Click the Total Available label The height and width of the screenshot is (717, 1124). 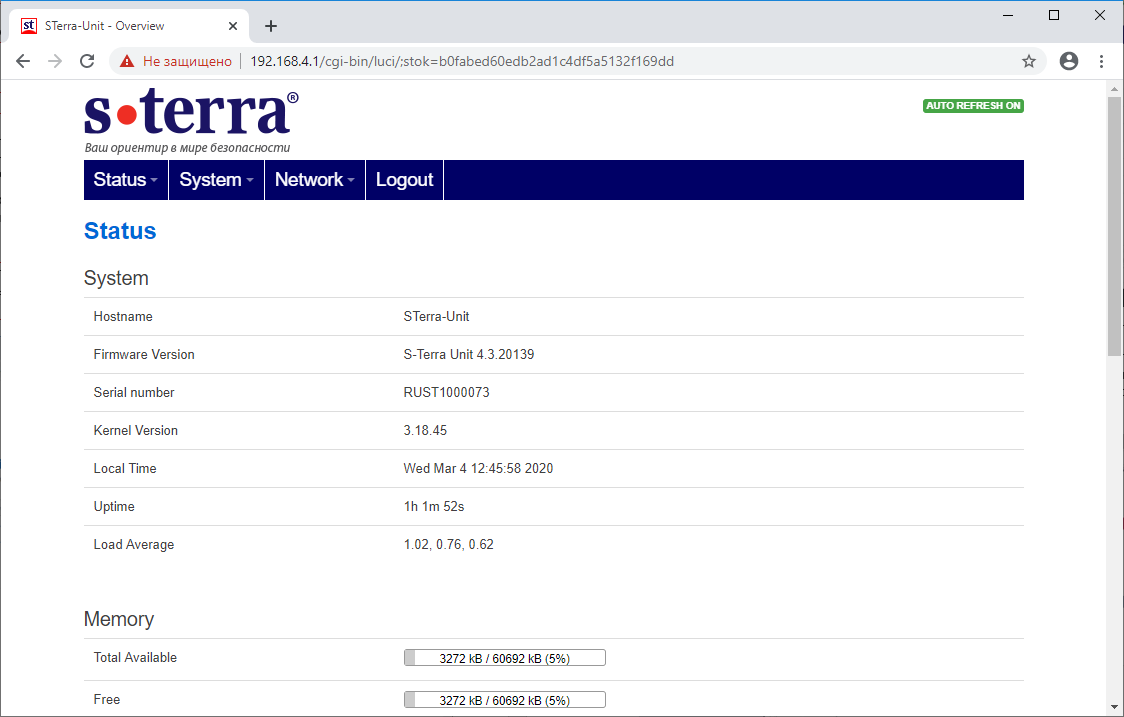pyautogui.click(x=135, y=657)
